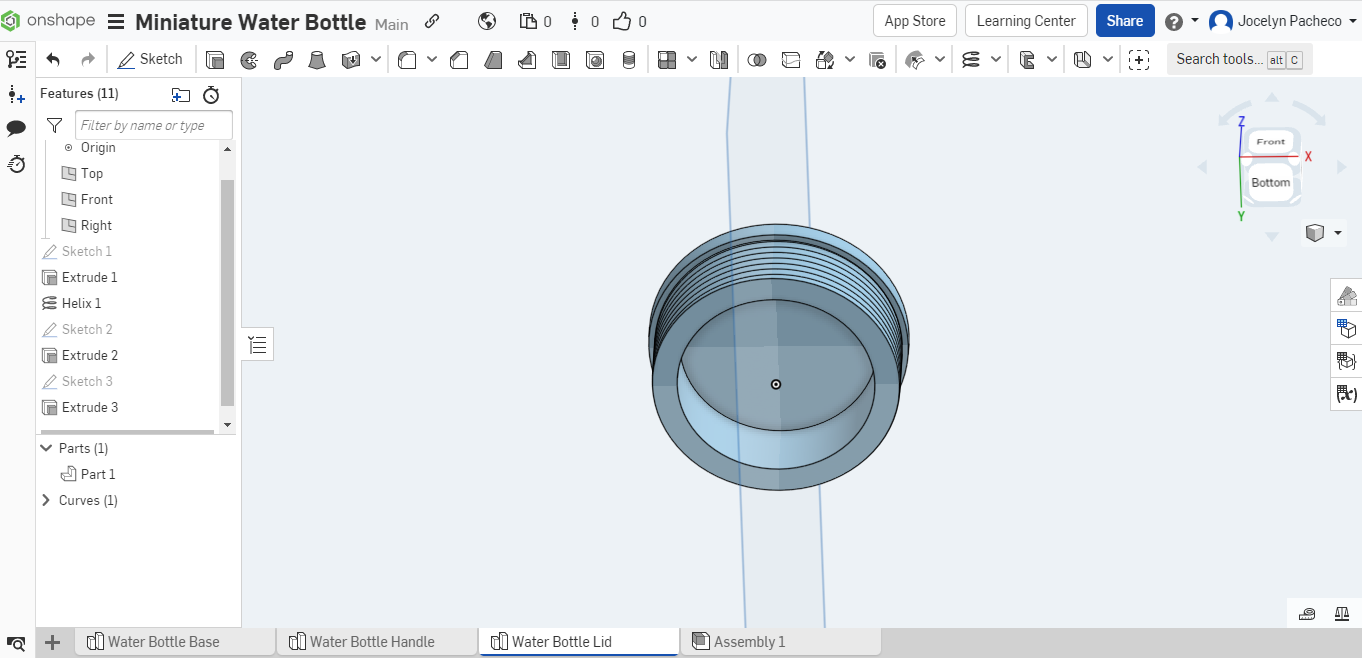Select the Thicken tool
The height and width of the screenshot is (658, 1362).
coord(351,60)
